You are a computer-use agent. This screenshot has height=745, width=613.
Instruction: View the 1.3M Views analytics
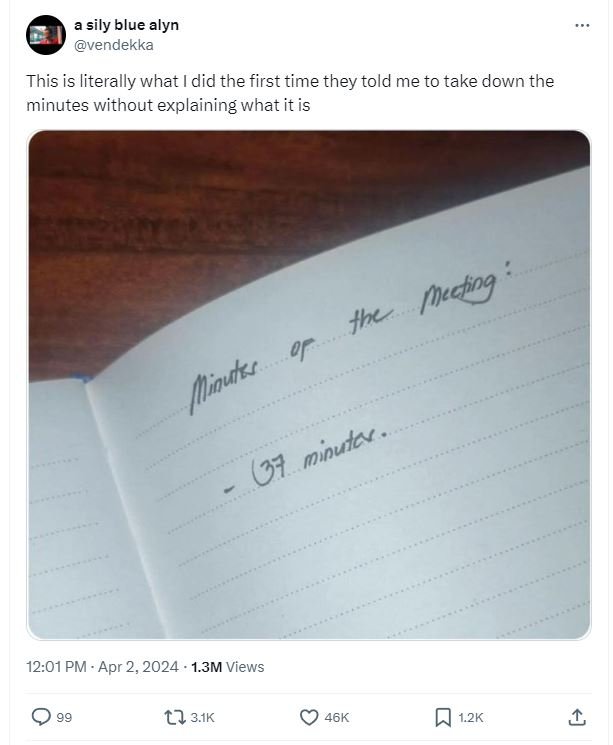[227, 666]
